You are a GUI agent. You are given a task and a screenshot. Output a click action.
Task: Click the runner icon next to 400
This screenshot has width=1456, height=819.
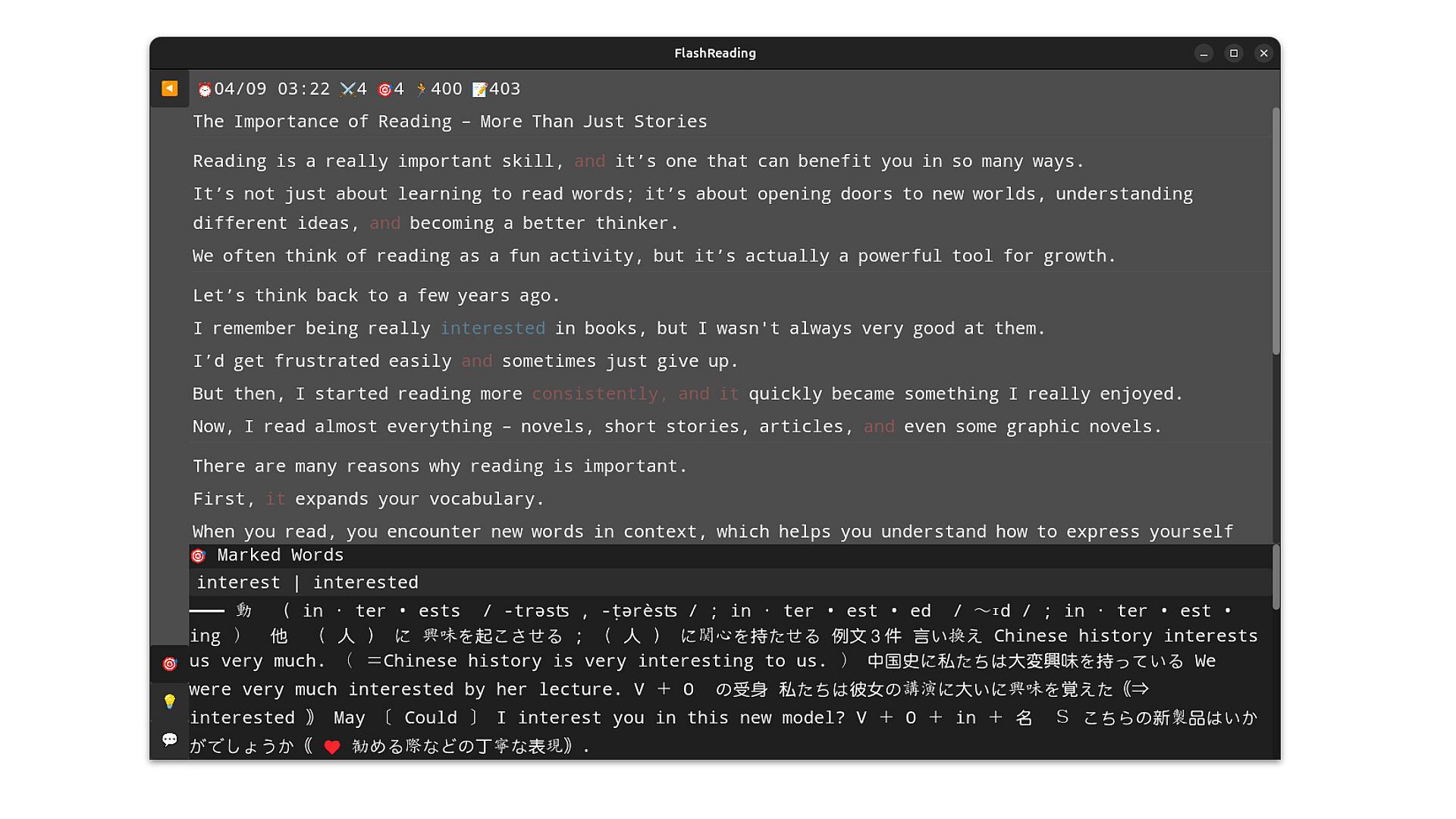click(422, 89)
